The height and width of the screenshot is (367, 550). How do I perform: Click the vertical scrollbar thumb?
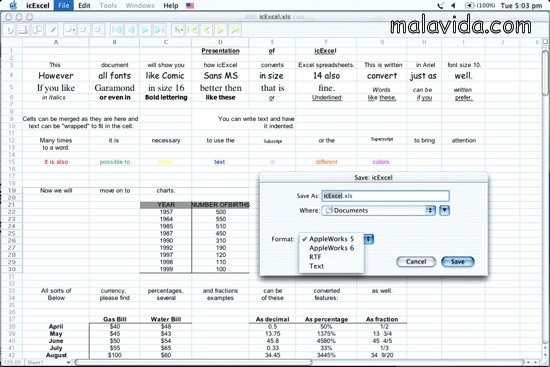(x=545, y=72)
